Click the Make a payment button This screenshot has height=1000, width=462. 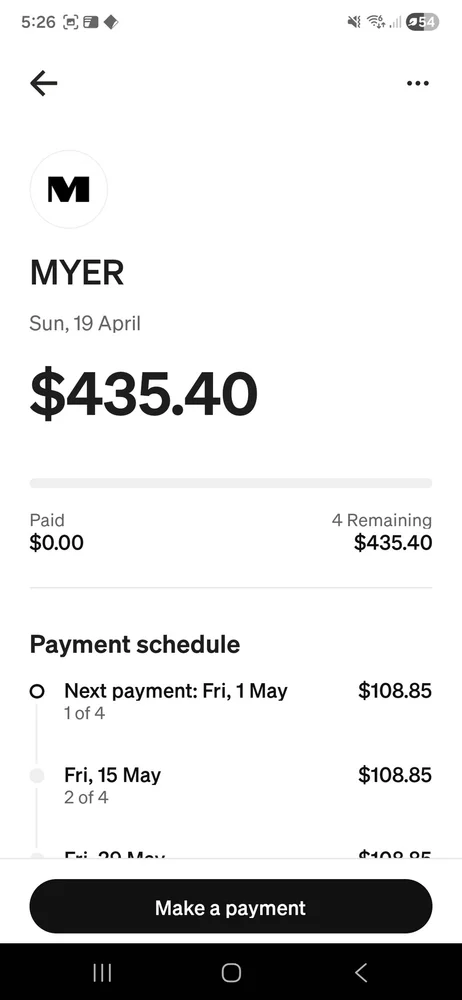click(x=231, y=907)
